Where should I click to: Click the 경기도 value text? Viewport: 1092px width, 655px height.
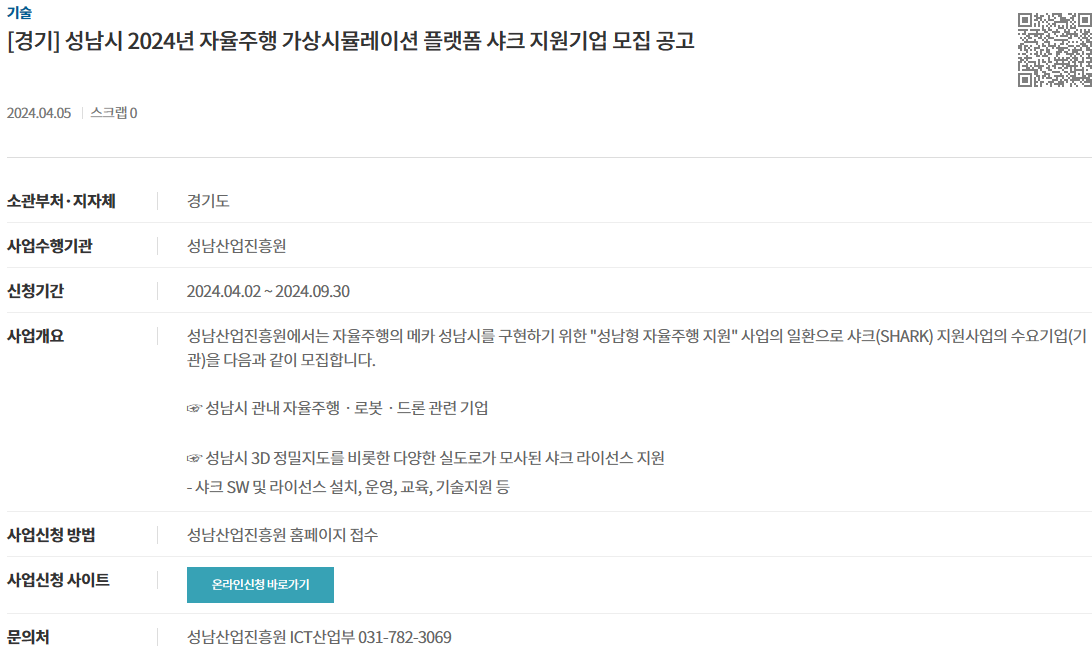pos(208,201)
